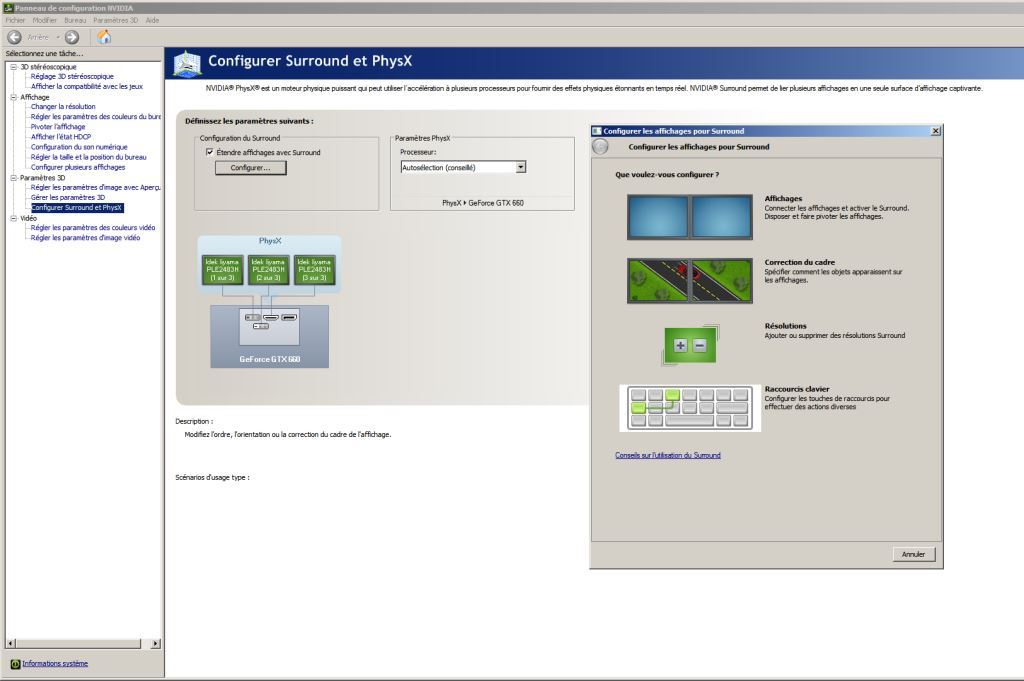The image size is (1024, 681).
Task: Choose the Raccourcis clavier keyboard icon
Action: click(x=690, y=408)
